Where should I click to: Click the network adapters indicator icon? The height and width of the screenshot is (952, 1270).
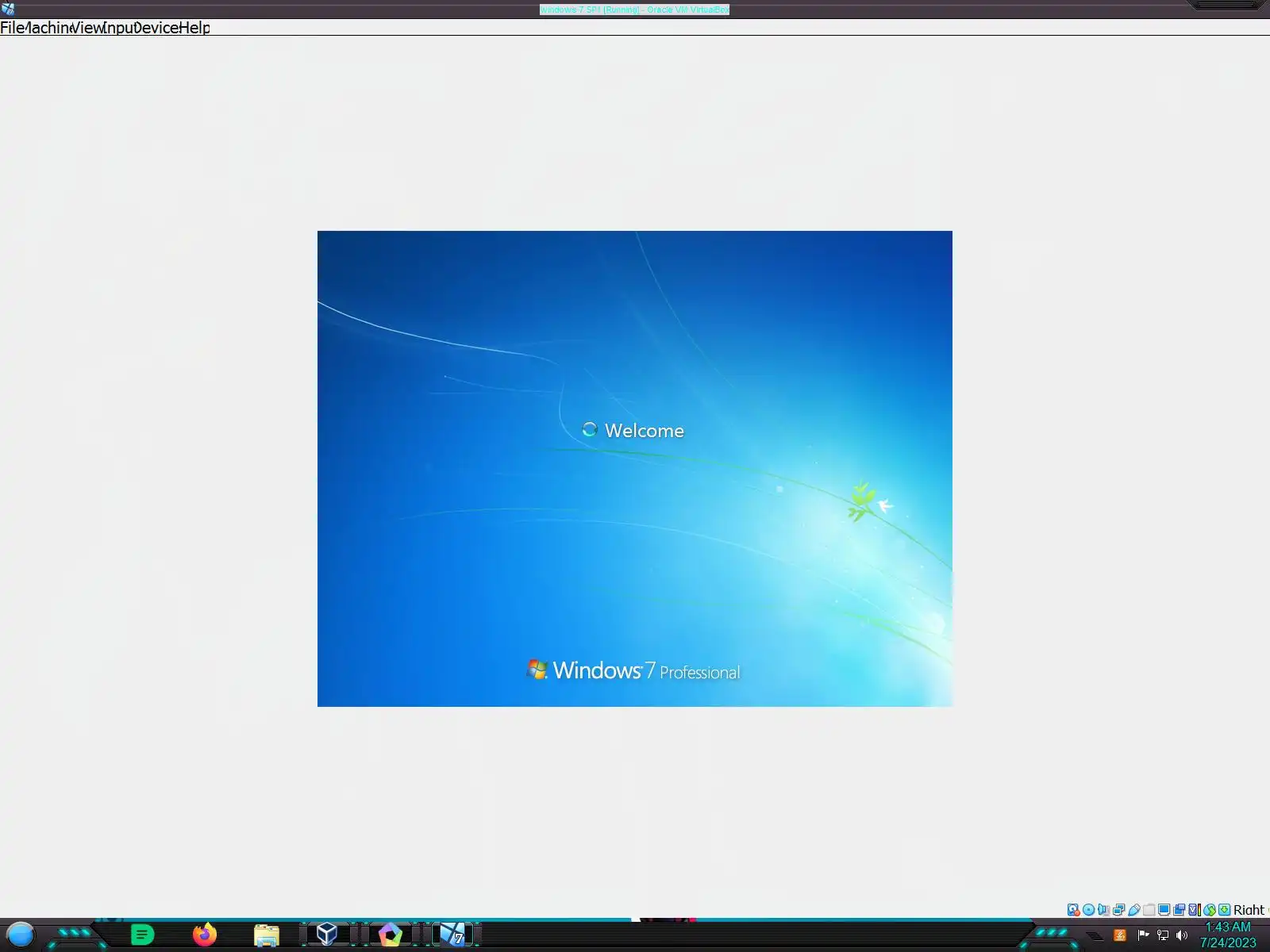1119,910
